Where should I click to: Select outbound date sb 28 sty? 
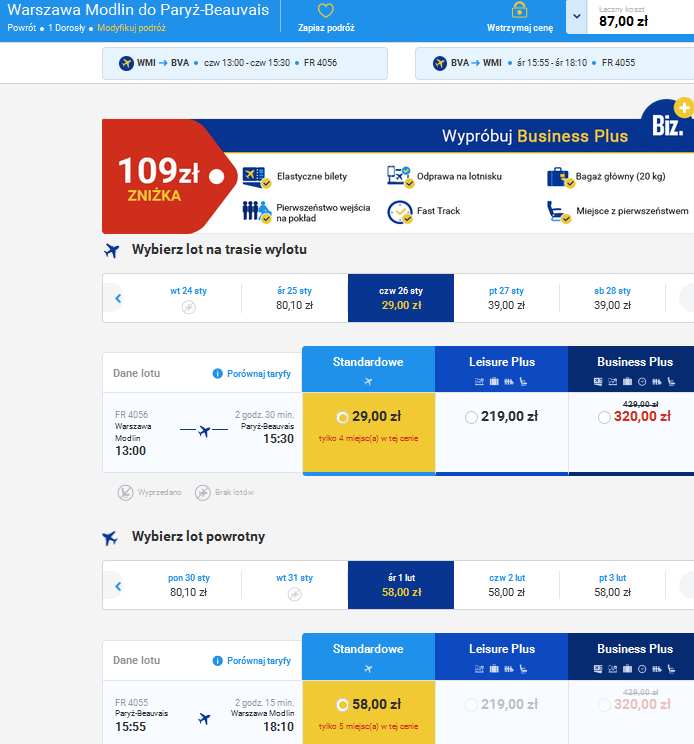coord(612,298)
